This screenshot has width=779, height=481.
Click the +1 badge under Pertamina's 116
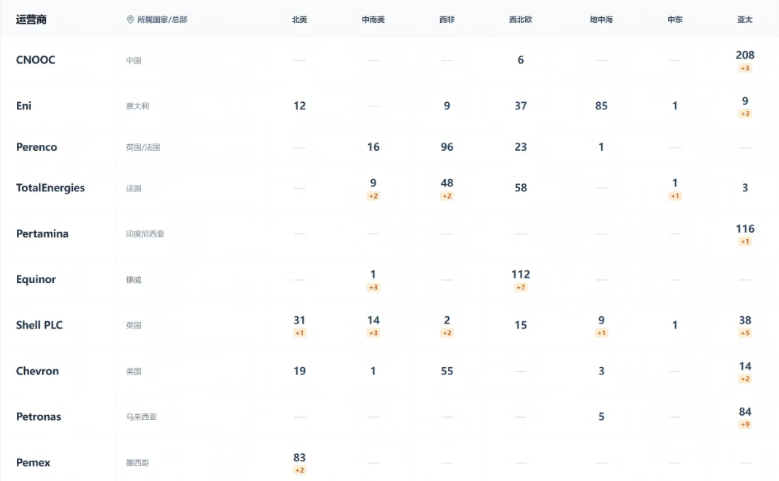coord(745,242)
